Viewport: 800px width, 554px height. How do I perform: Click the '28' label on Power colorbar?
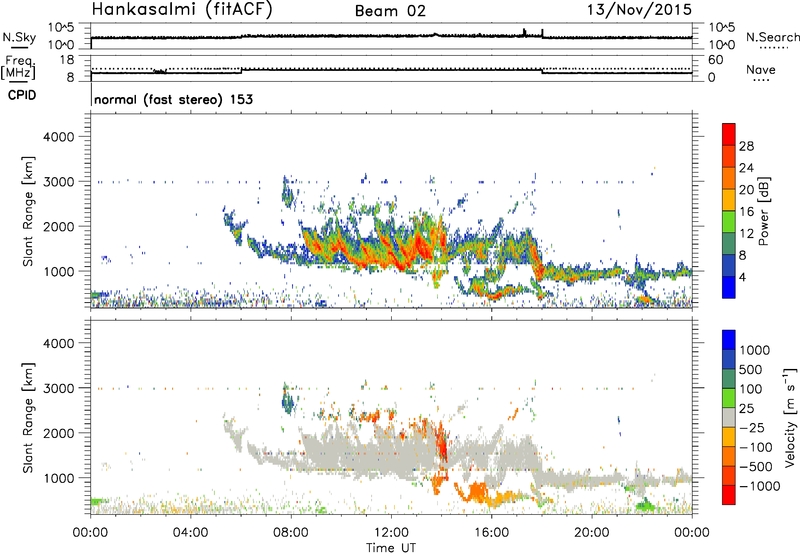pyautogui.click(x=746, y=146)
